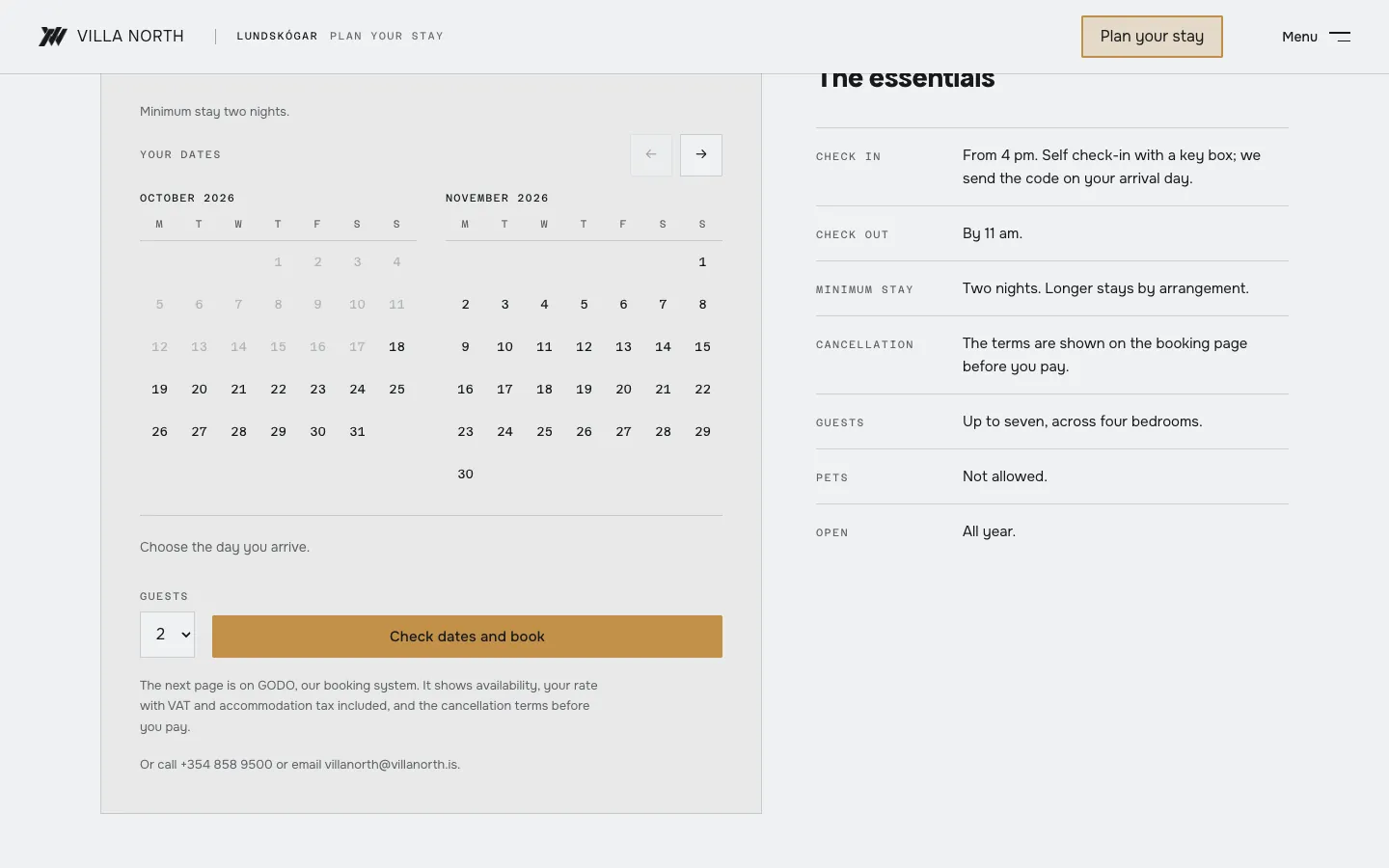1389x868 pixels.
Task: Choose November 5 on the calendar
Action: 584,305
